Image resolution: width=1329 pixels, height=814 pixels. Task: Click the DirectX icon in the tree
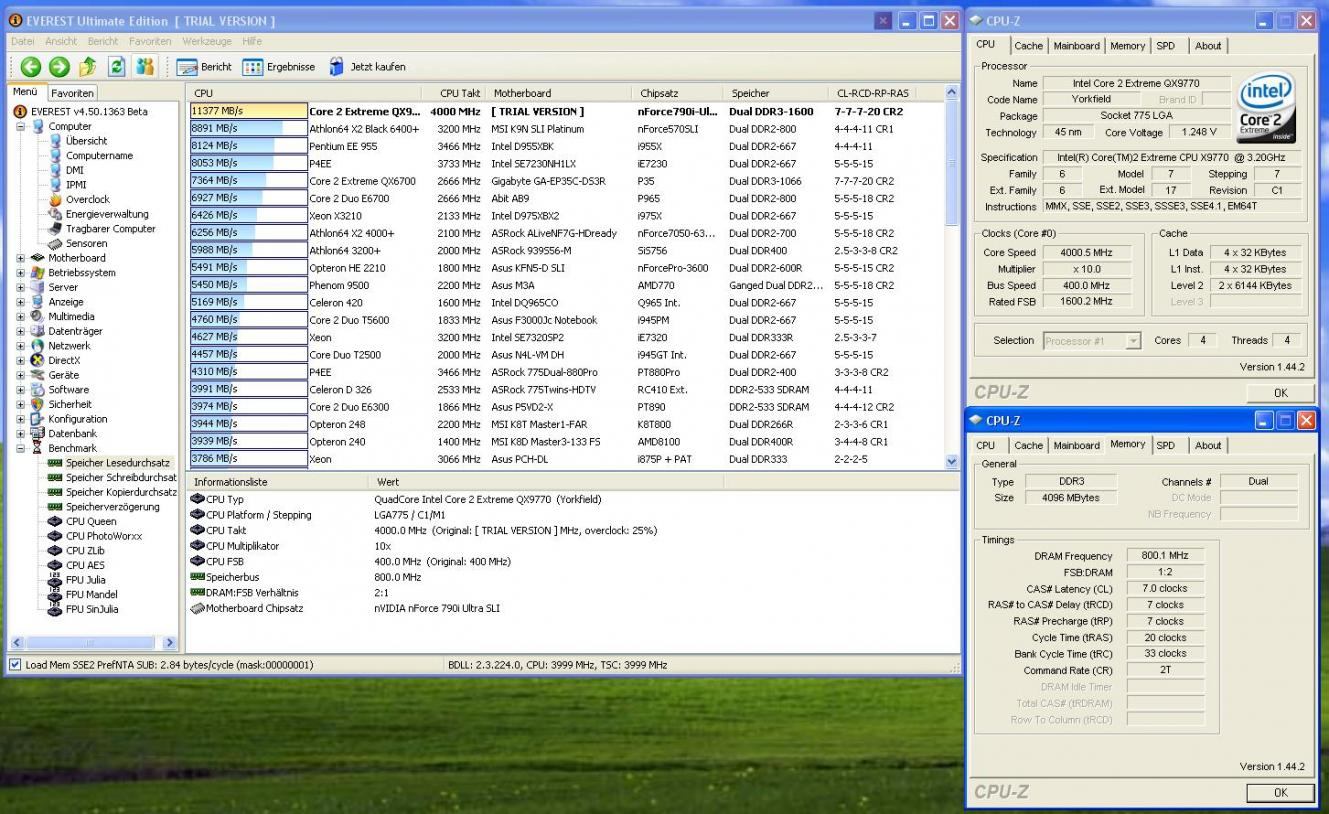click(38, 360)
